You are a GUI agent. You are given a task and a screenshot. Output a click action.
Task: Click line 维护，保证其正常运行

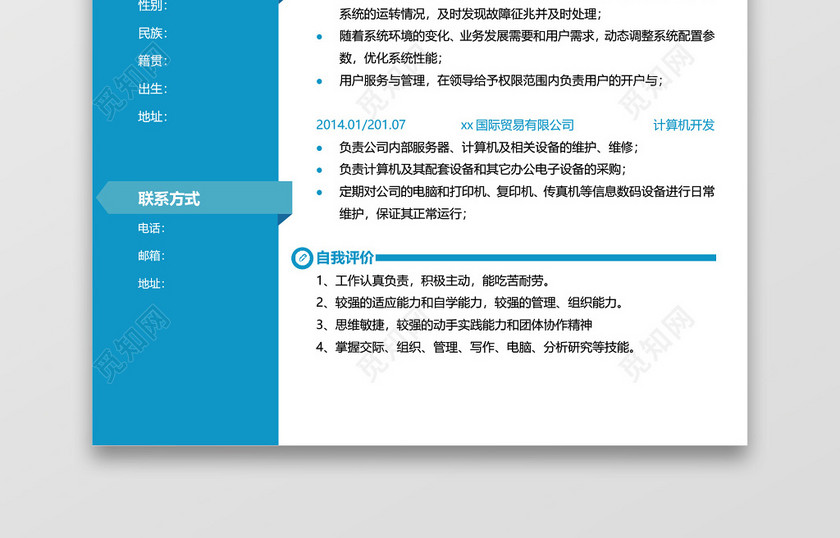(x=403, y=214)
